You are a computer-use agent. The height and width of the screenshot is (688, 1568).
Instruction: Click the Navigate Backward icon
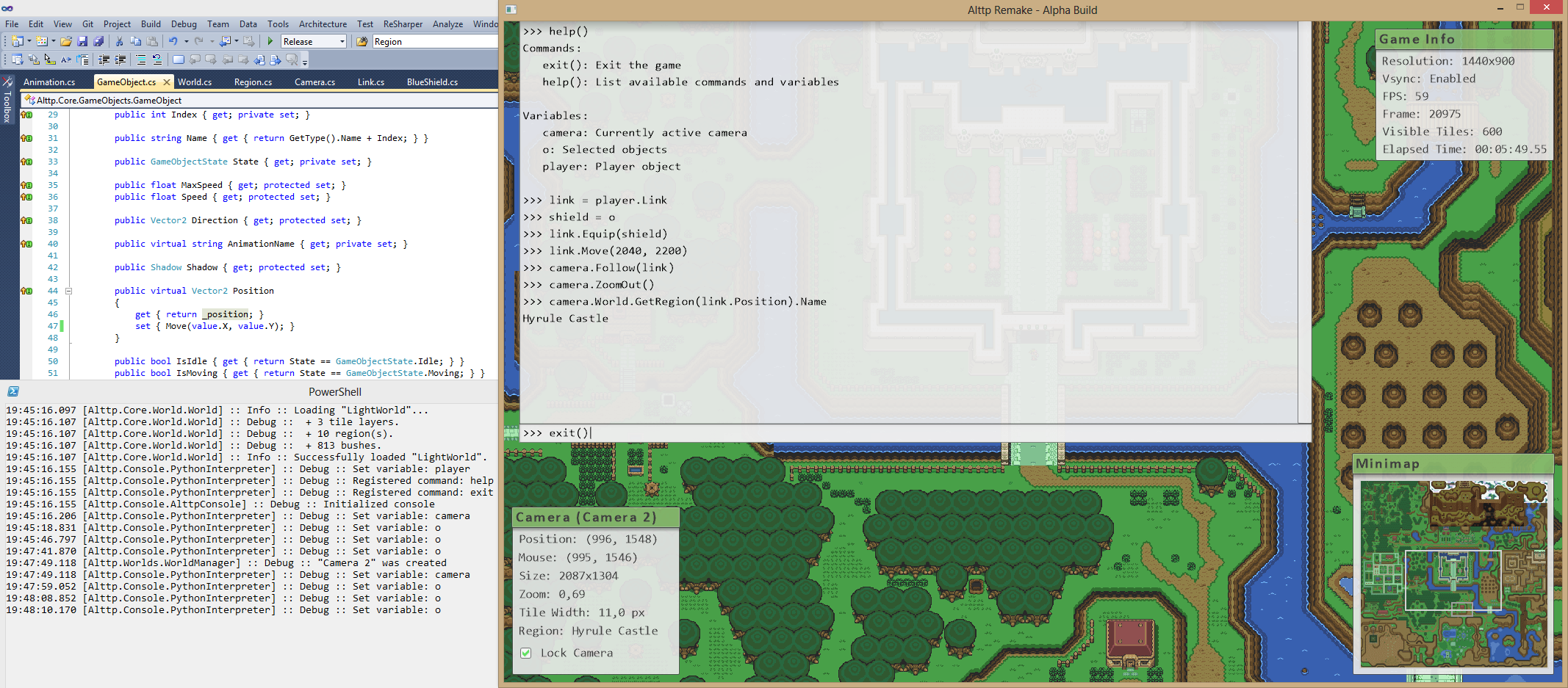pyautogui.click(x=226, y=42)
